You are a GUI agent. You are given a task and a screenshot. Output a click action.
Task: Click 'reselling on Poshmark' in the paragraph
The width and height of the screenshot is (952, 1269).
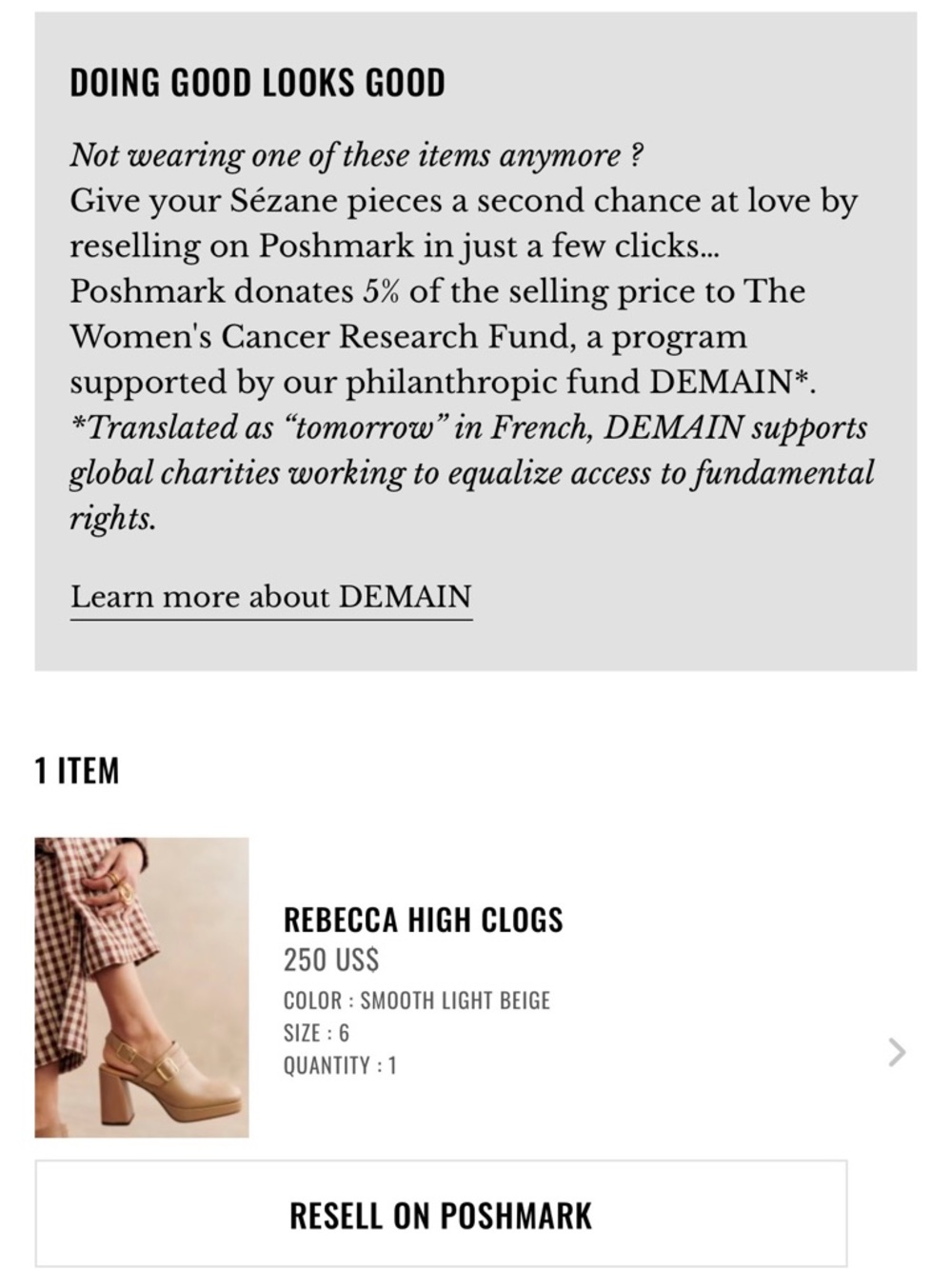tap(243, 247)
